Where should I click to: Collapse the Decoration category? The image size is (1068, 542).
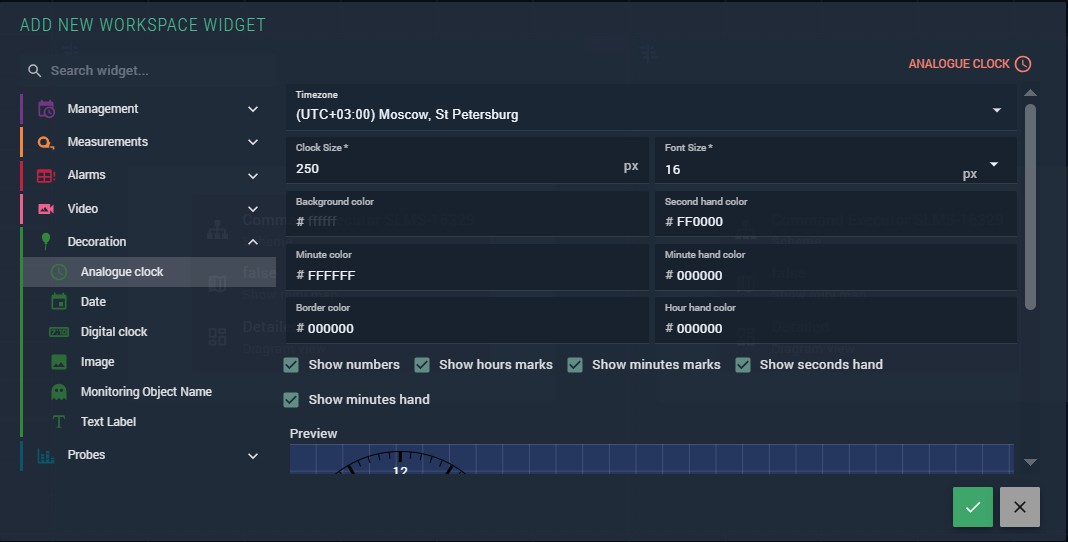coord(253,242)
